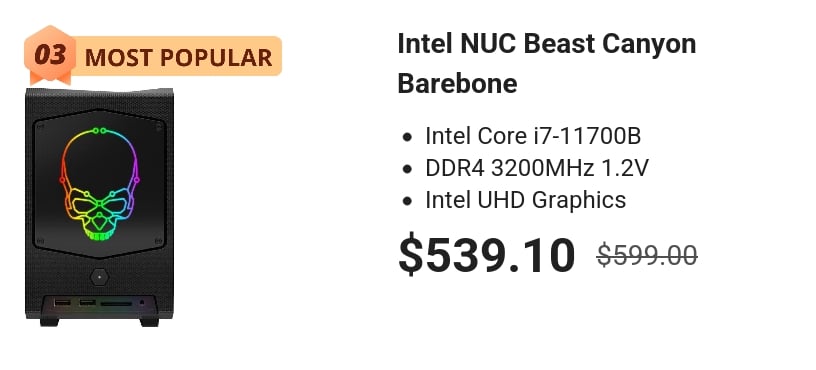Viewport: 816px width, 370px height.
Task: Click the SD card slot on PC front
Action: [x=116, y=303]
